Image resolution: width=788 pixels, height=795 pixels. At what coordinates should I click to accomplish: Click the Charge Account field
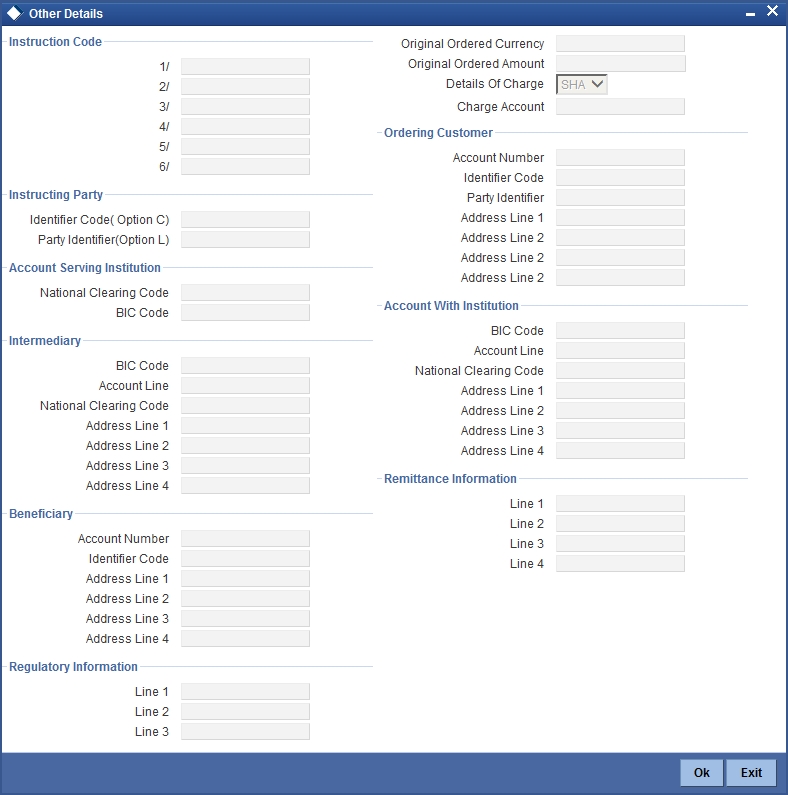coord(620,107)
